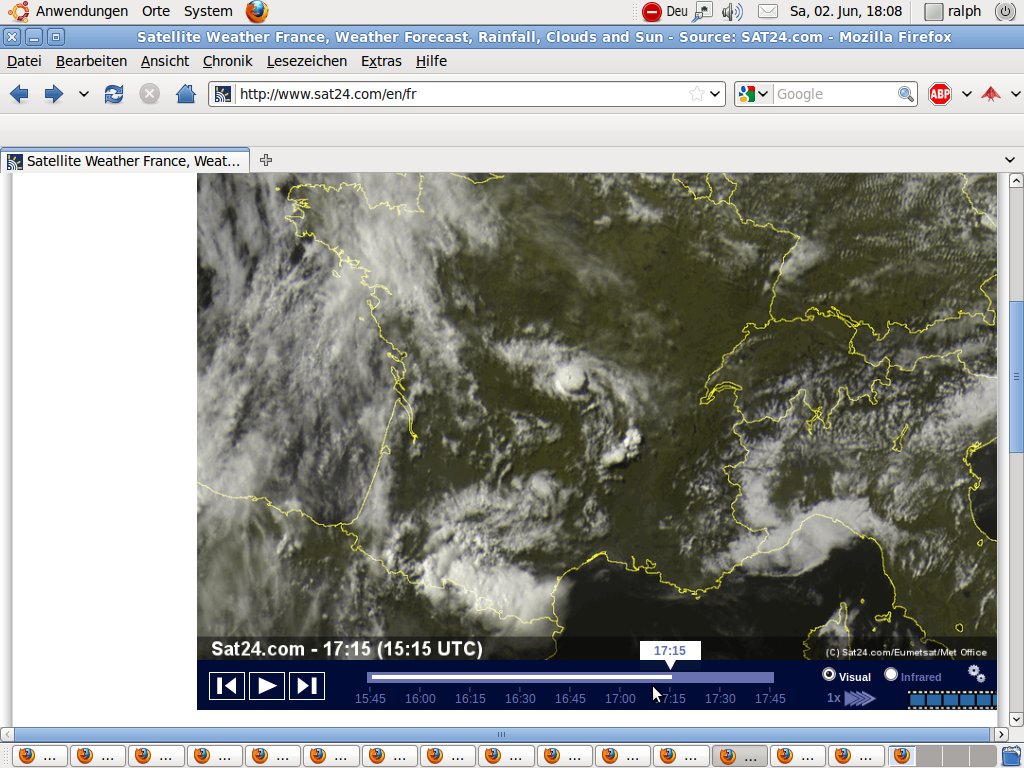Reload the current page
The image size is (1024, 768).
(114, 94)
